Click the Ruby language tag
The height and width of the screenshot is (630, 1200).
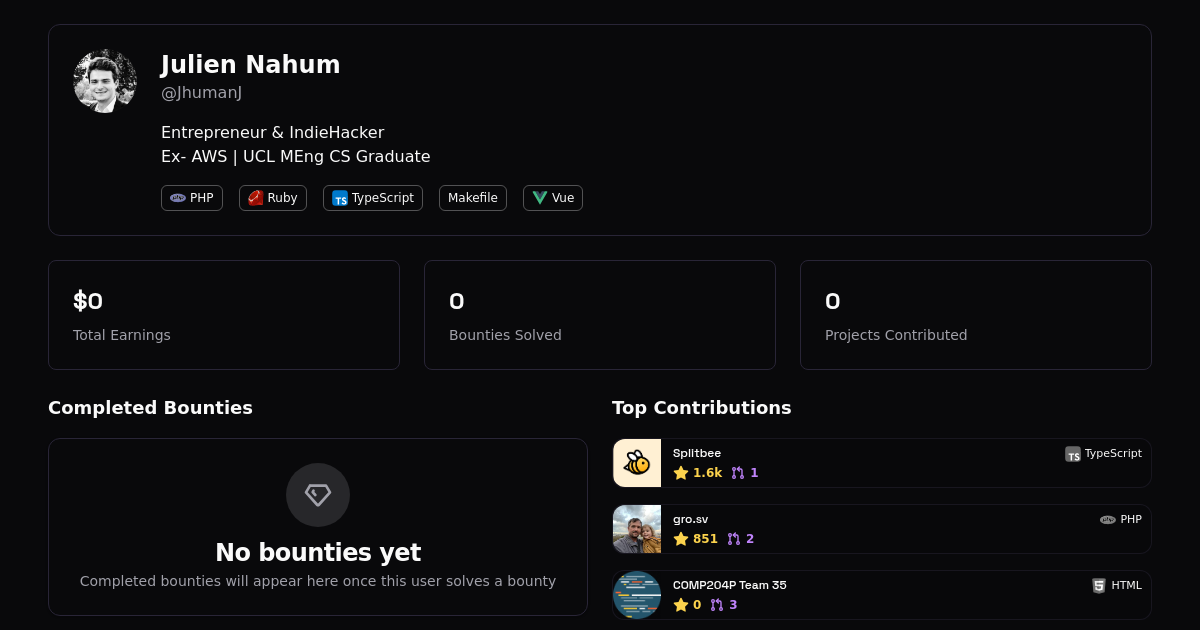coord(273,198)
